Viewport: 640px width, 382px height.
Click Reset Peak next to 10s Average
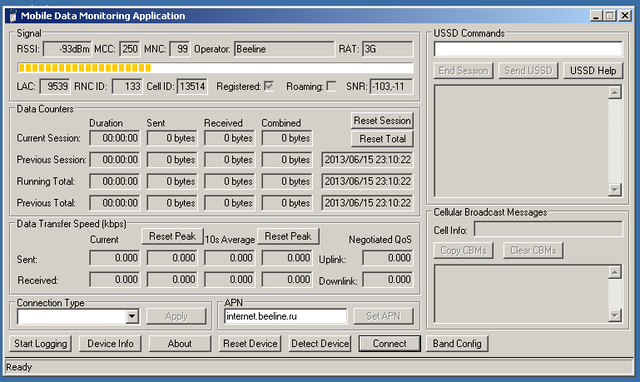point(288,236)
